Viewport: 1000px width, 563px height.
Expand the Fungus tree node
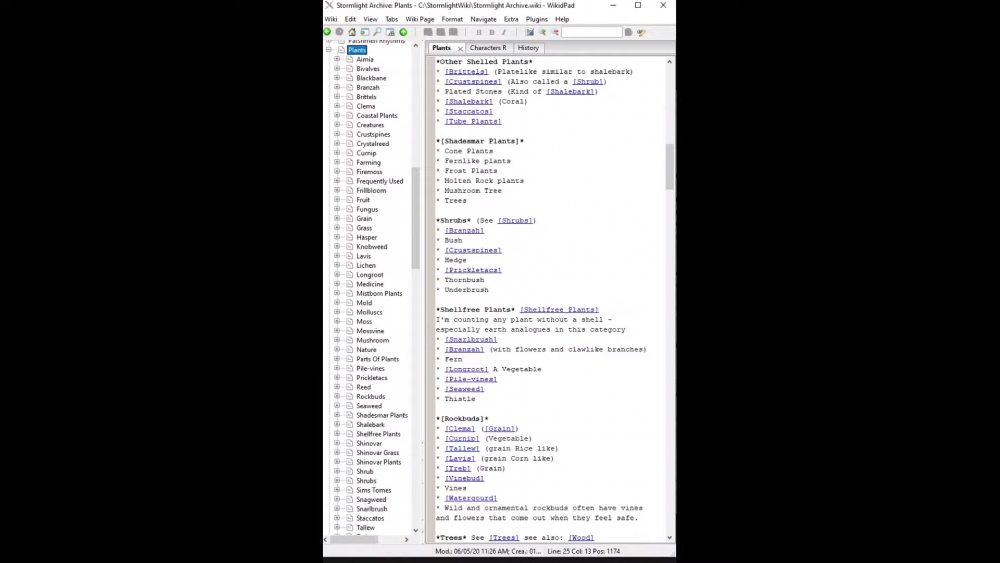pos(337,209)
